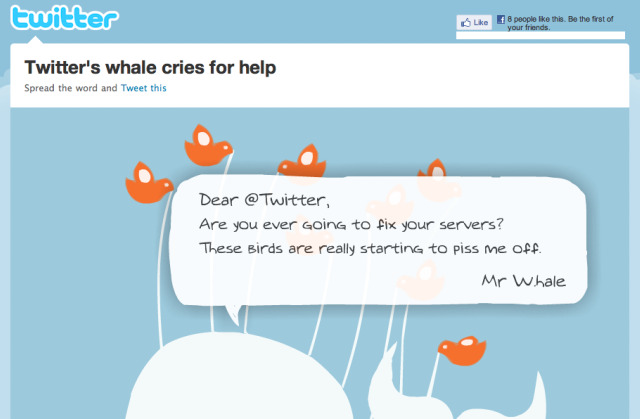Click the text about fixing your servers
640x419 pixels.
point(351,224)
